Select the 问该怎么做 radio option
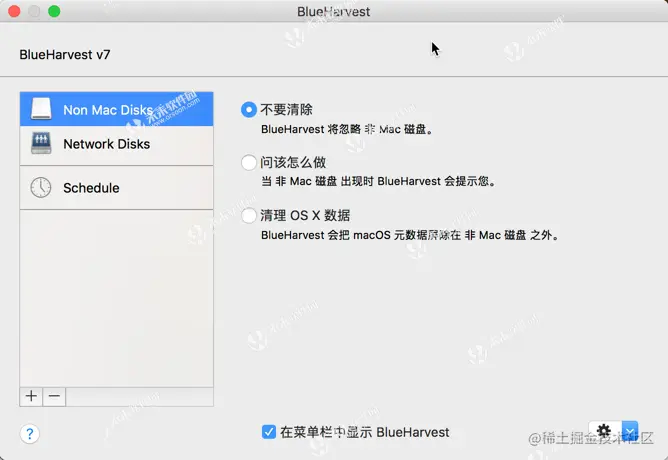The image size is (668, 460). point(249,162)
